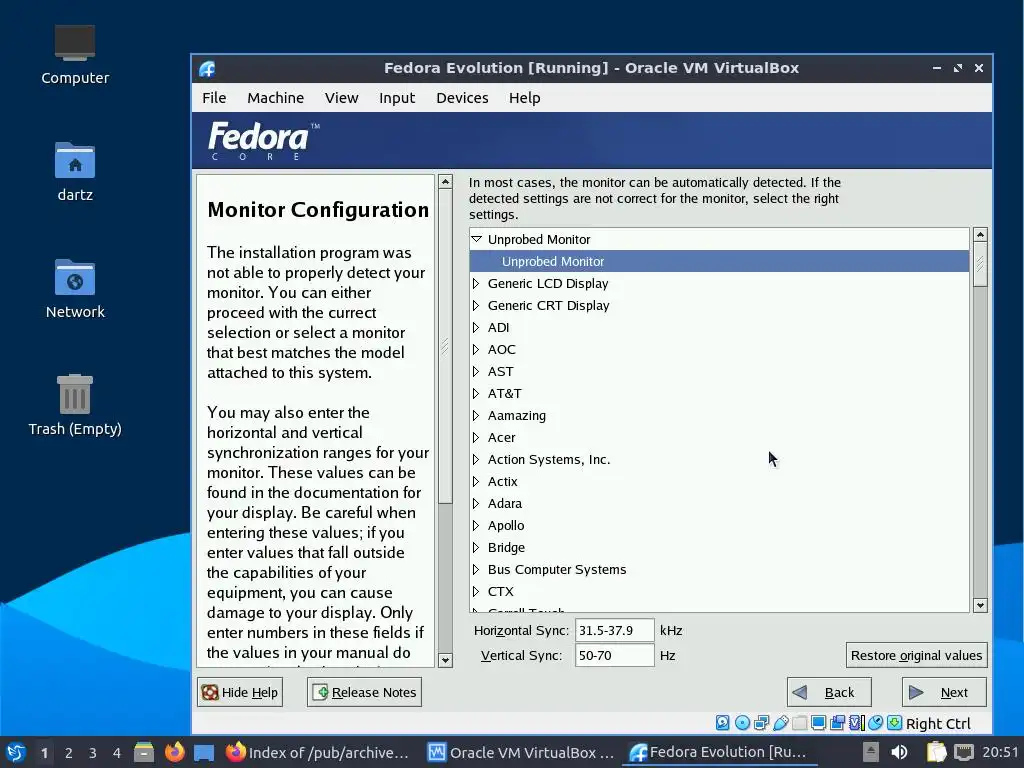This screenshot has height=768, width=1024.
Task: Expand the Aamazing monitor group
Action: pyautogui.click(x=476, y=415)
